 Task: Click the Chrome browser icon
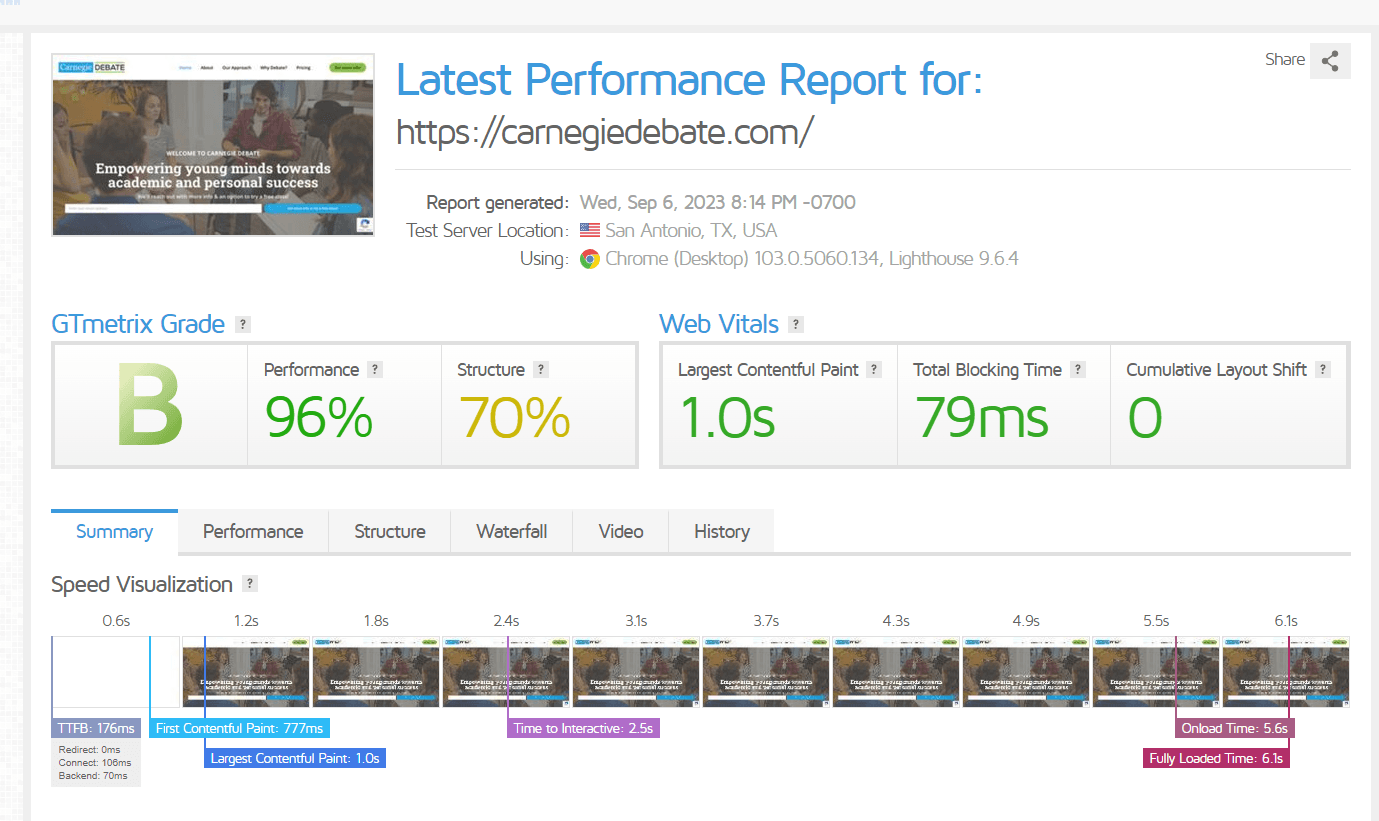(590, 259)
